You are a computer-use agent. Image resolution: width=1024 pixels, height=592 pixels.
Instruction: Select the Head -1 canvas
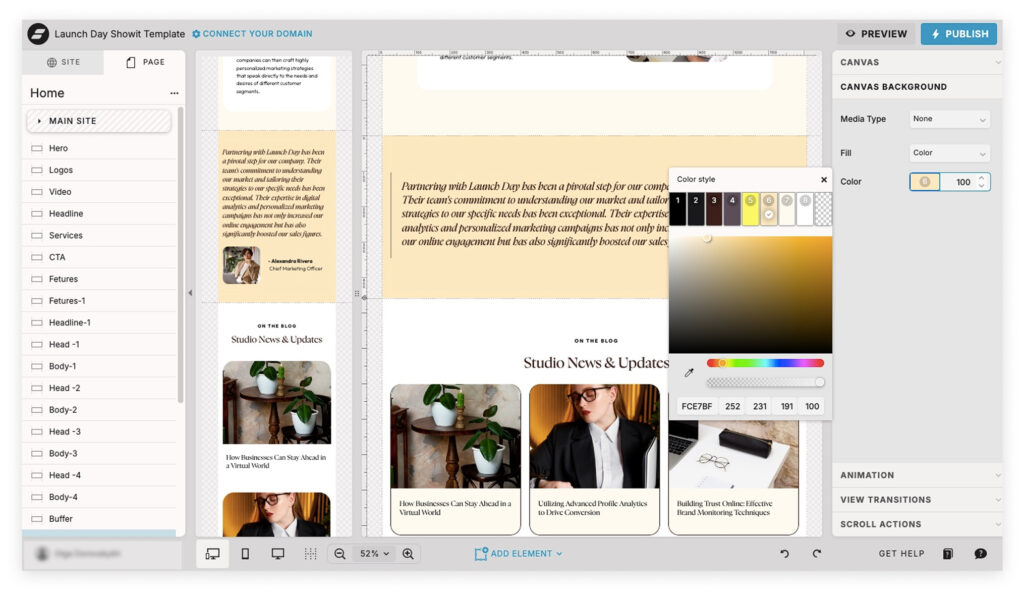click(x=101, y=344)
